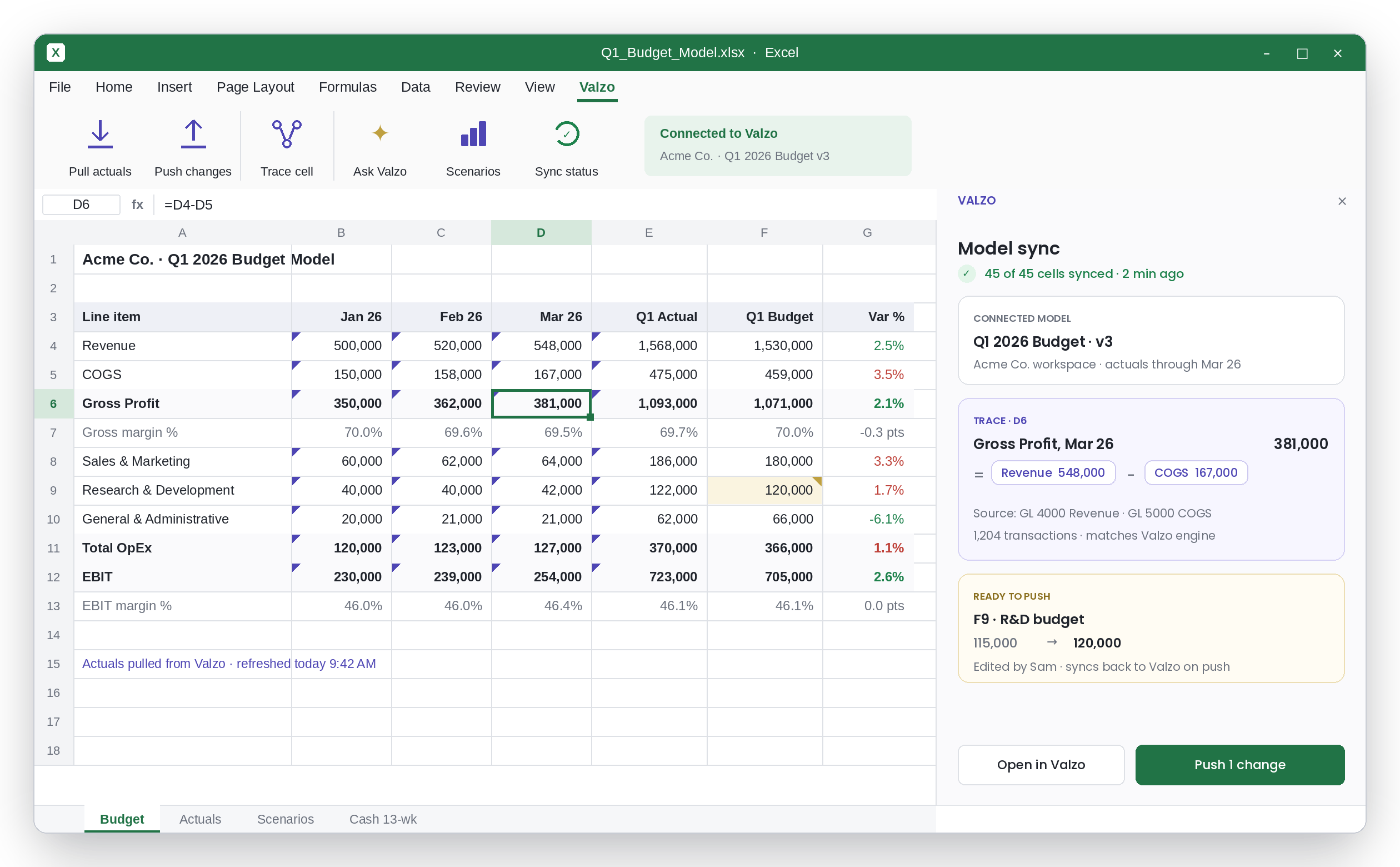This screenshot has width=1400, height=867.
Task: Click the Connected to Valzo status banner
Action: point(778,146)
